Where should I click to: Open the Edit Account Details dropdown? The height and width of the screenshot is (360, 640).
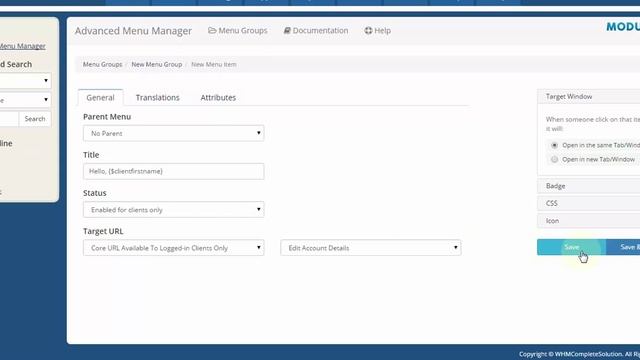point(371,248)
